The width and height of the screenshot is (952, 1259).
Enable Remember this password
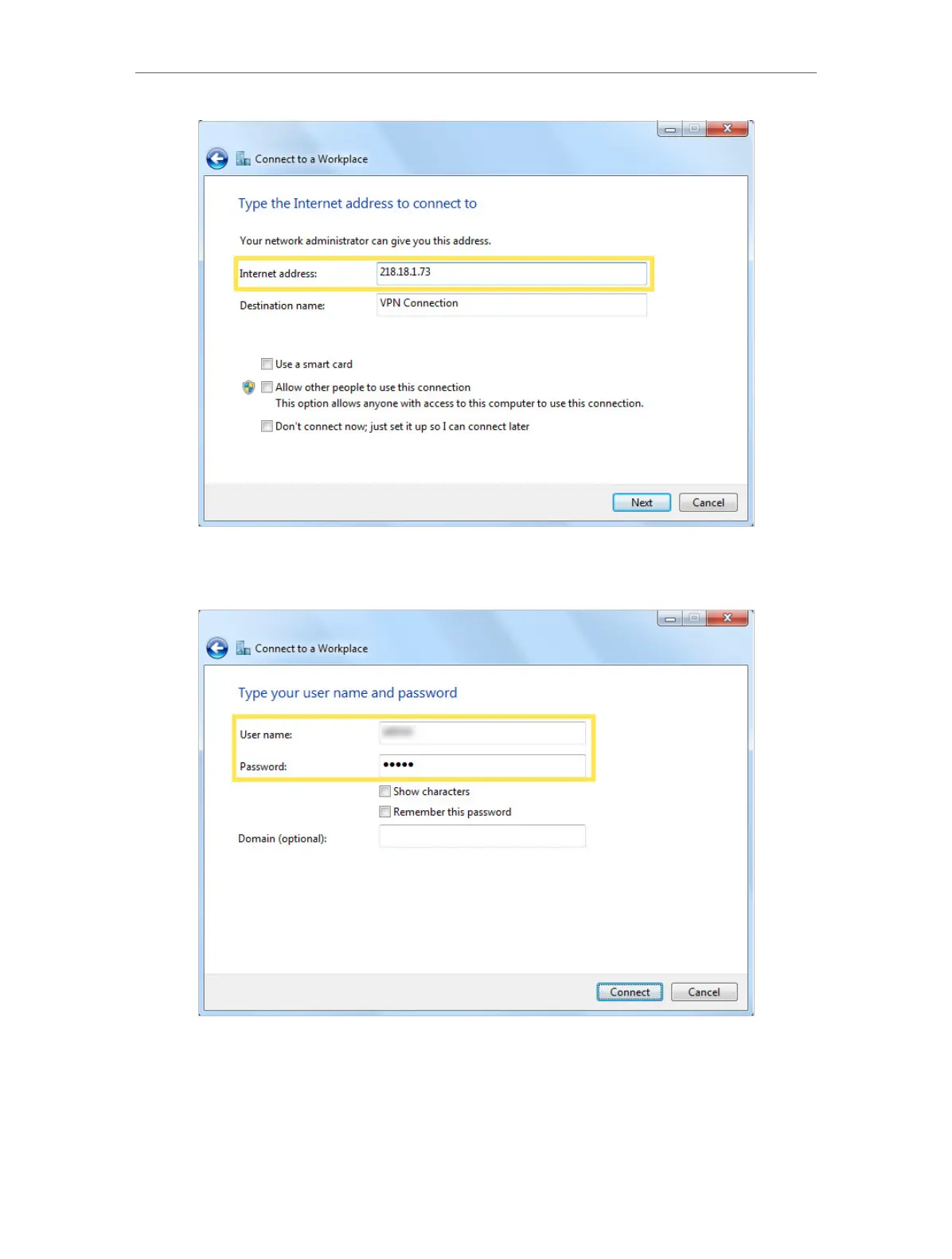point(384,812)
